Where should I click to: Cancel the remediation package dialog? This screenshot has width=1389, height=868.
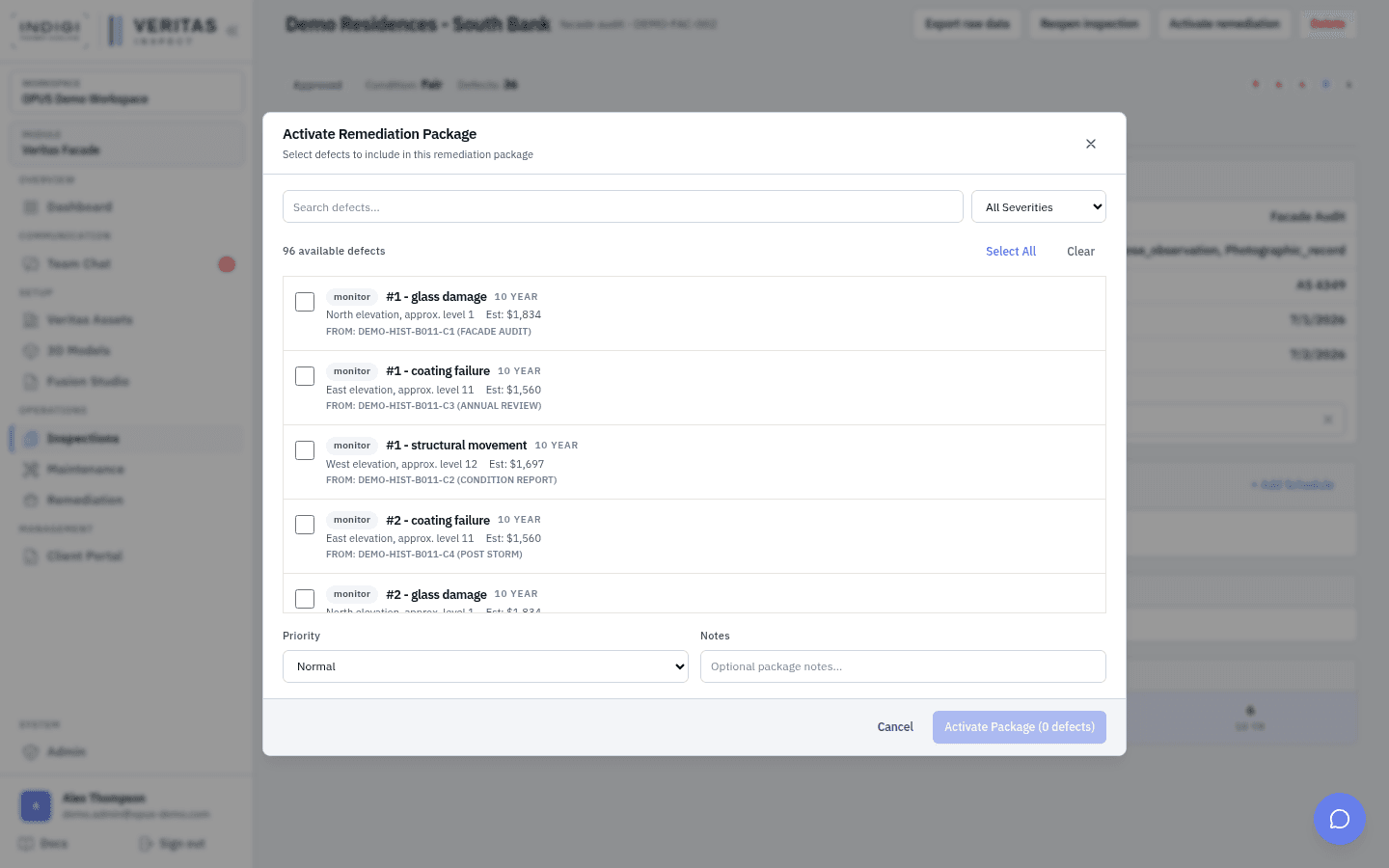[895, 727]
